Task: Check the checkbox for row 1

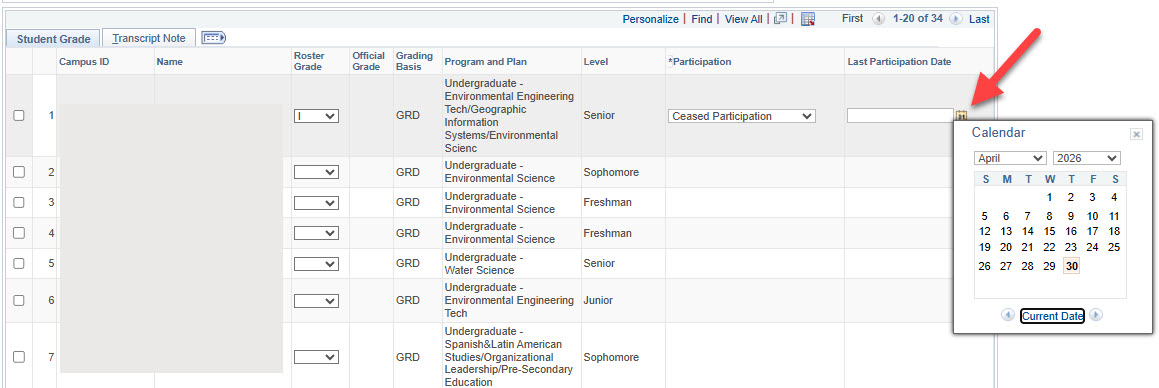Action: [19, 116]
